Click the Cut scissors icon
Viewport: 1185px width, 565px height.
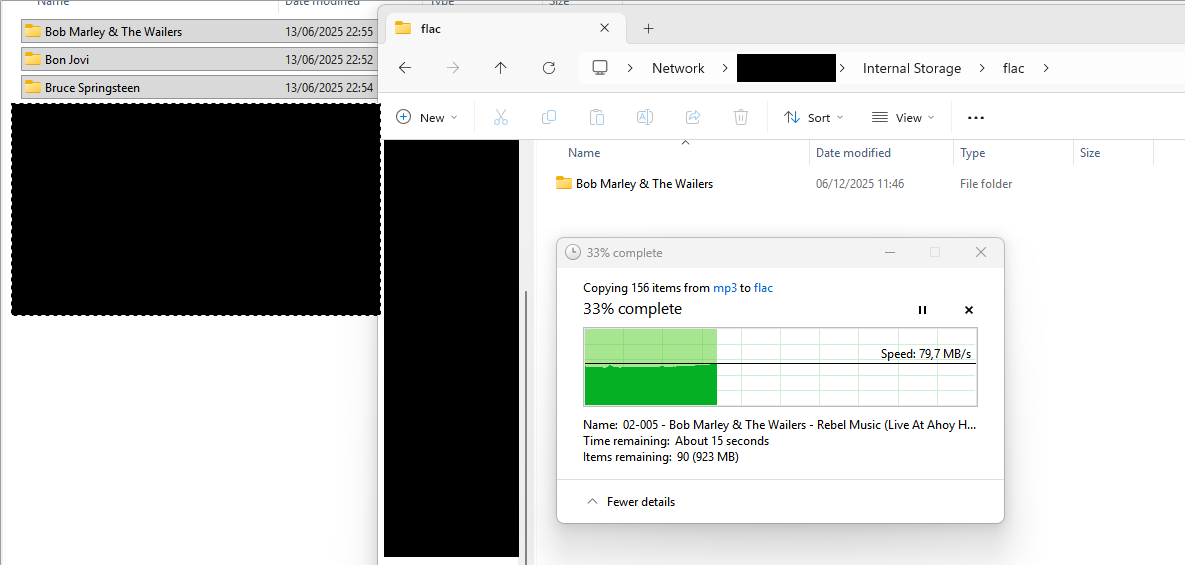click(x=501, y=117)
